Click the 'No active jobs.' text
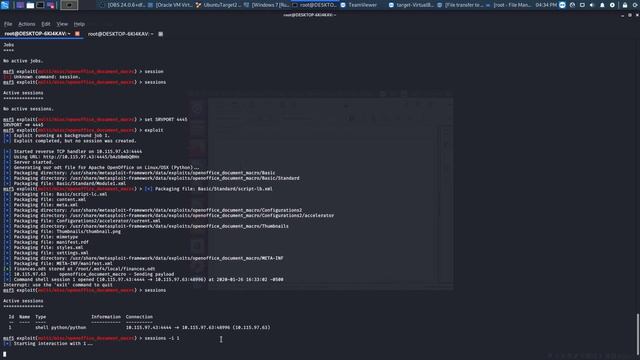The height and width of the screenshot is (360, 640). point(23,61)
